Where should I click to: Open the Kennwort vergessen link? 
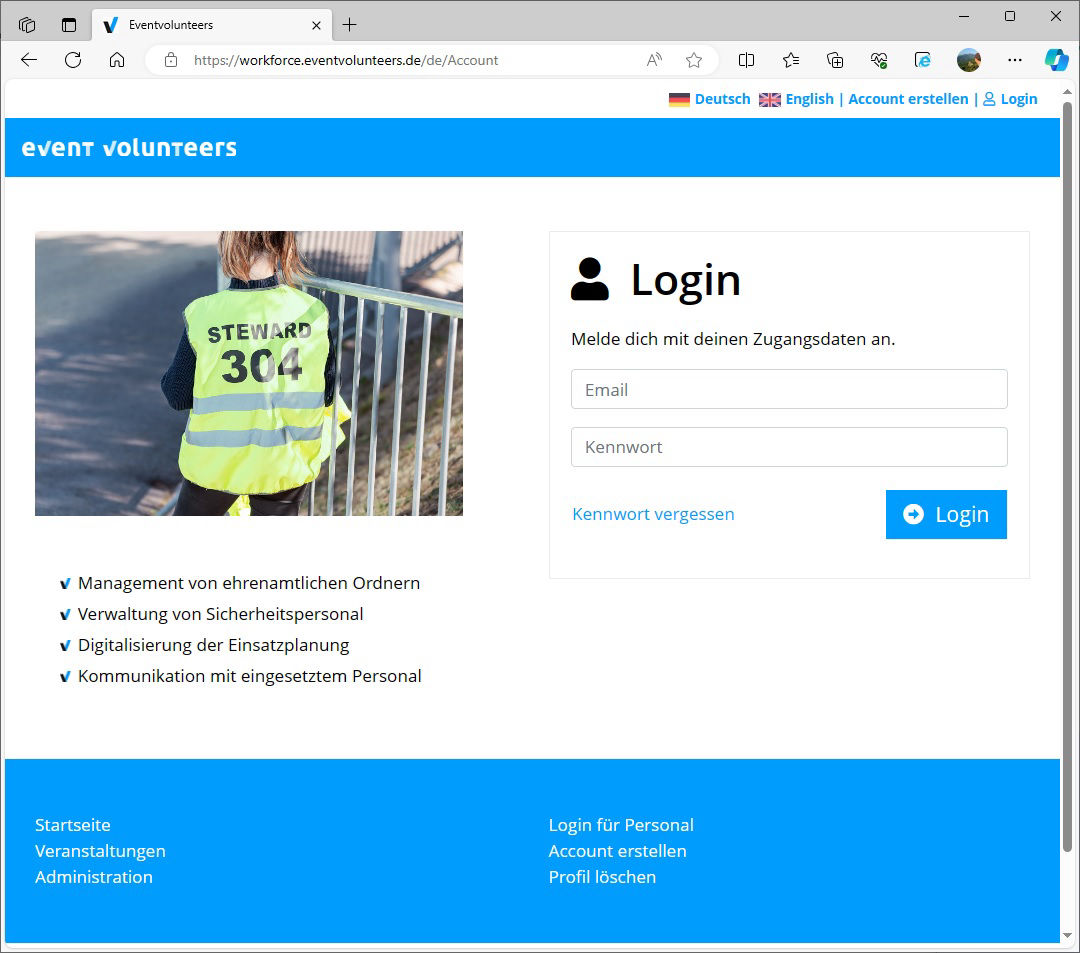tap(653, 514)
